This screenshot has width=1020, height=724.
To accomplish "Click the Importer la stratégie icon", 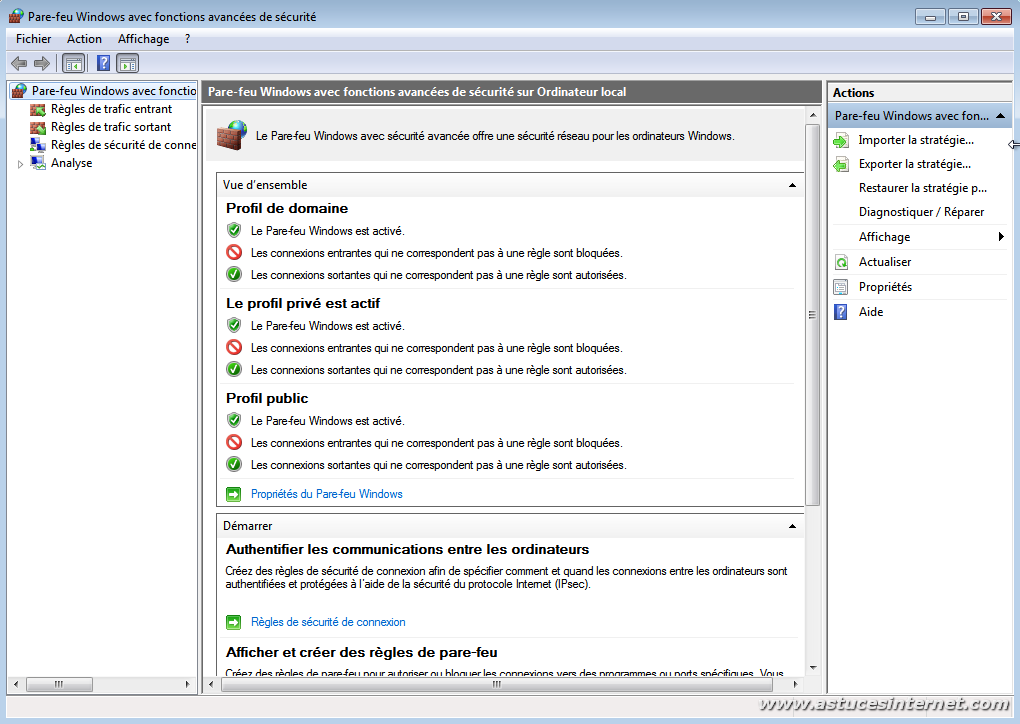I will 841,141.
